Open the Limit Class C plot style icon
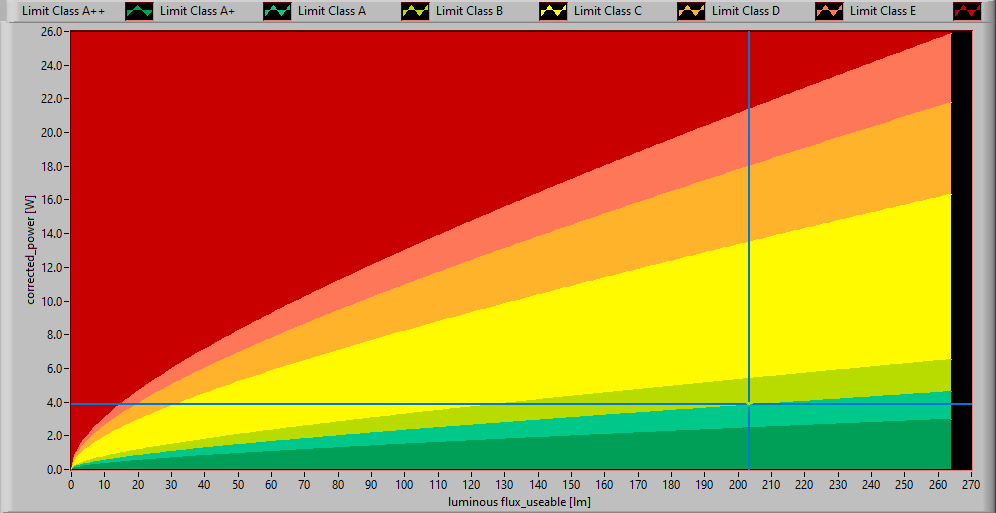This screenshot has width=996, height=513. (x=693, y=12)
